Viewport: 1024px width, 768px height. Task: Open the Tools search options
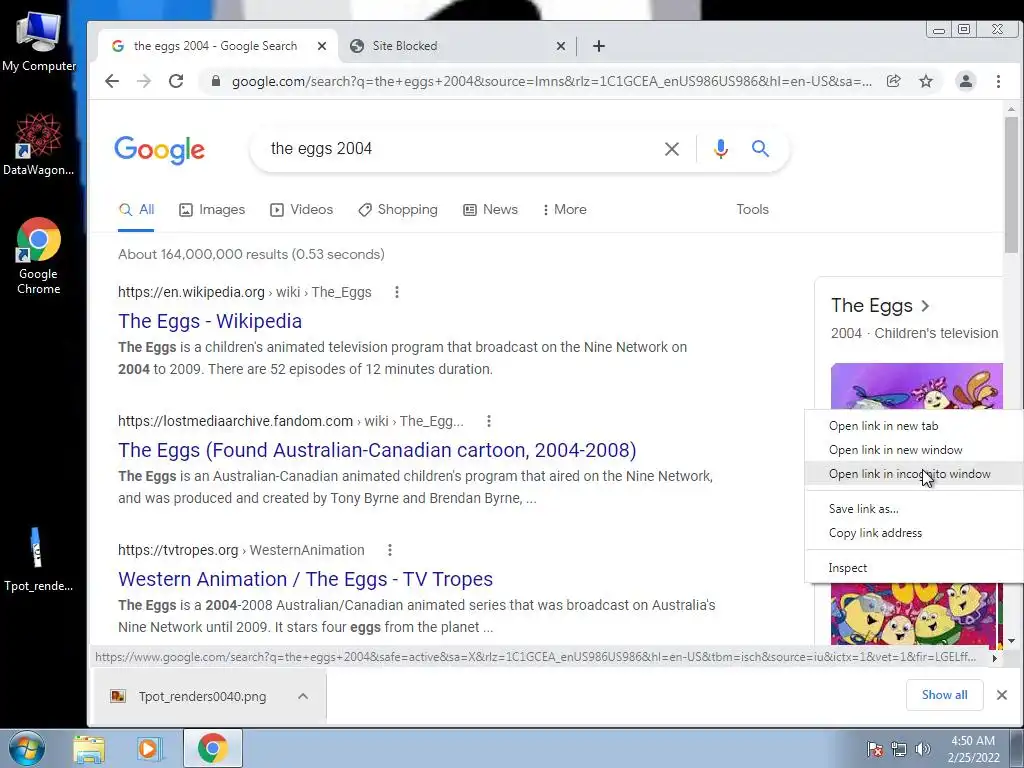[x=752, y=210]
